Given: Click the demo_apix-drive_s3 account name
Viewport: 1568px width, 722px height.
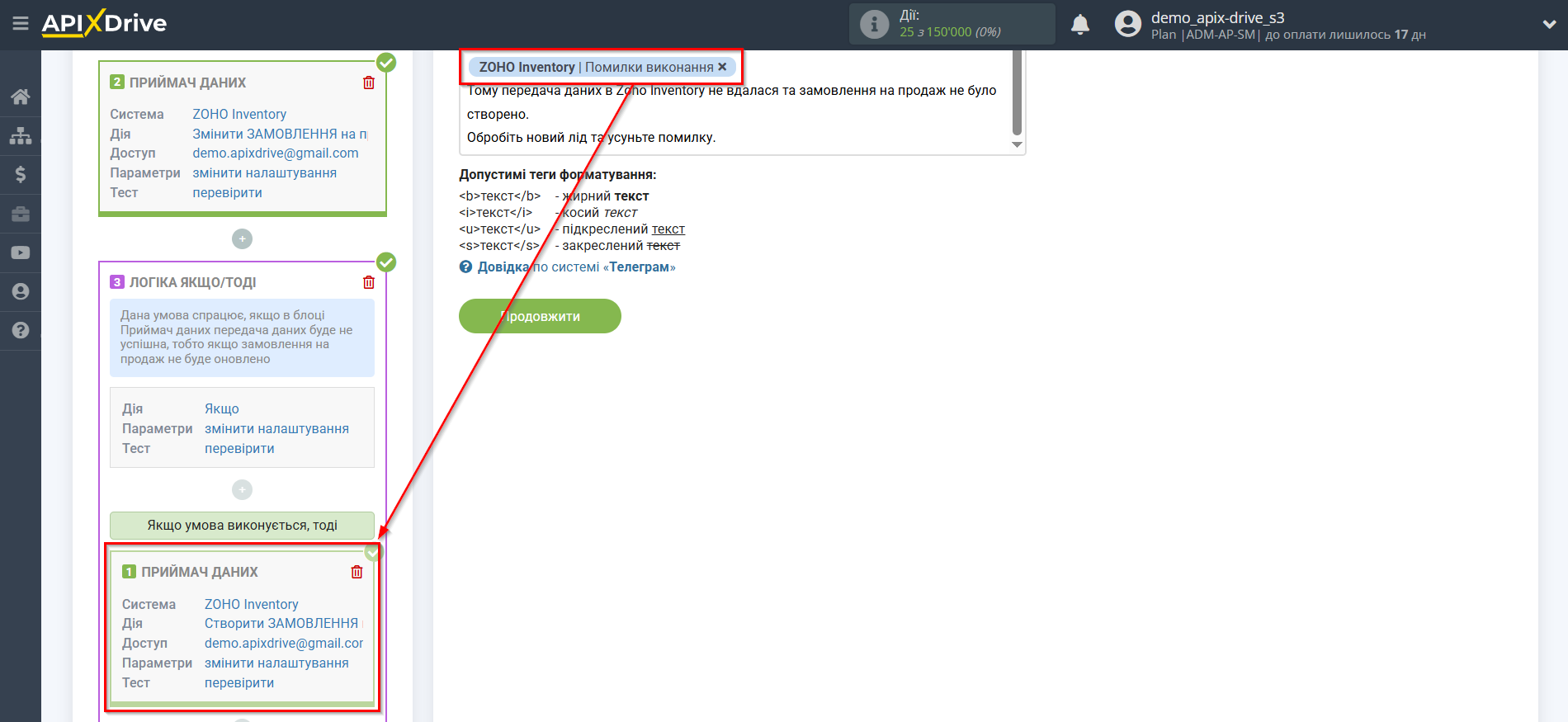Looking at the screenshot, I should 1217,17.
